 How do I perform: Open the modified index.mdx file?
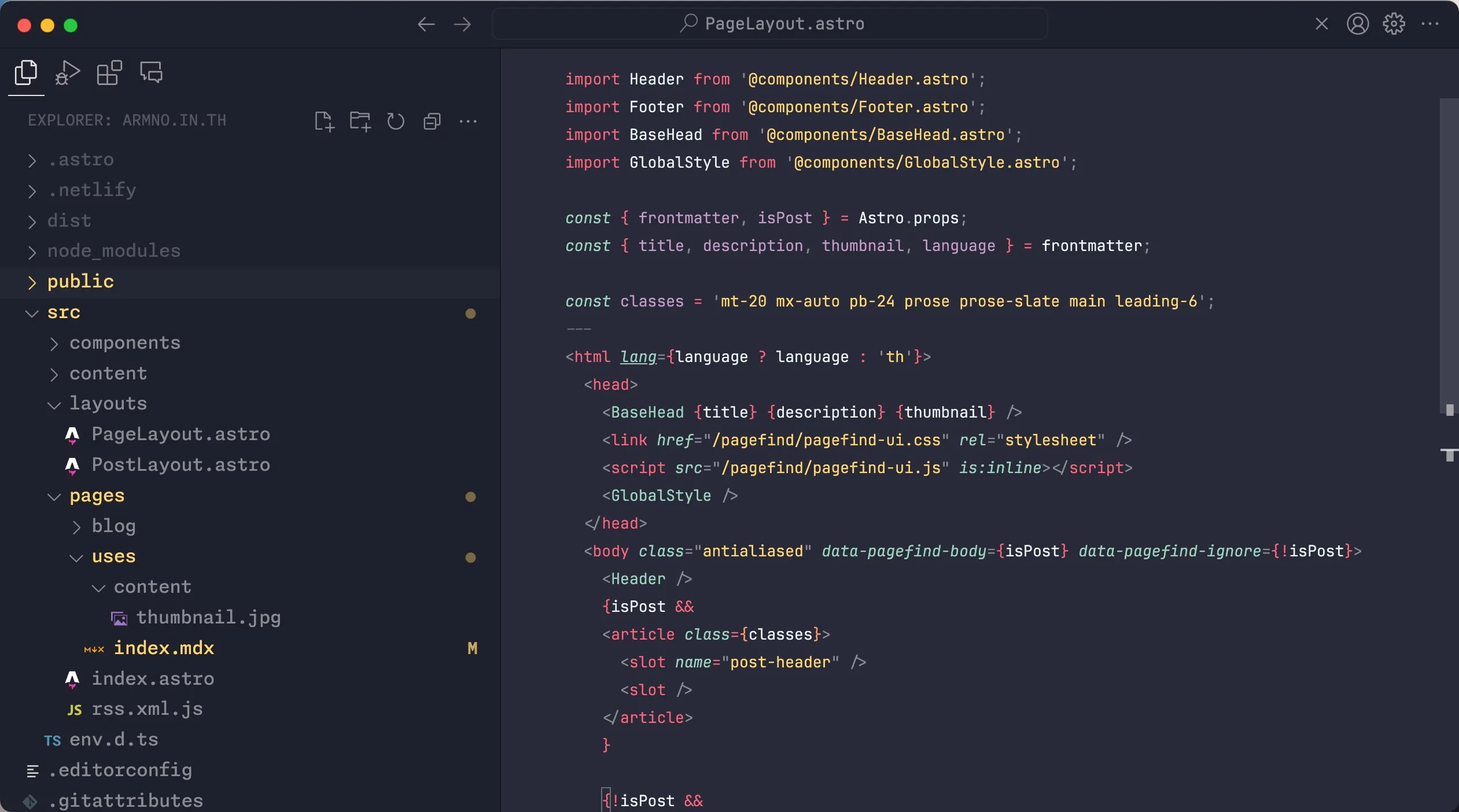click(164, 648)
